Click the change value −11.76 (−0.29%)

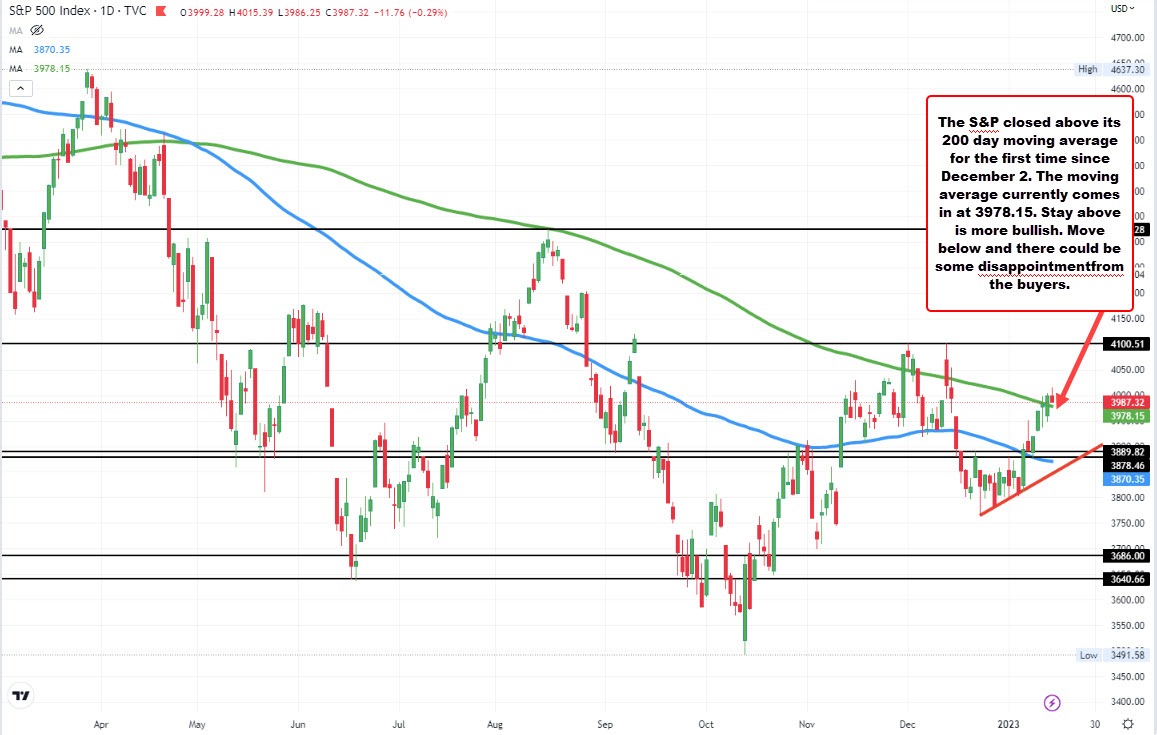click(410, 13)
